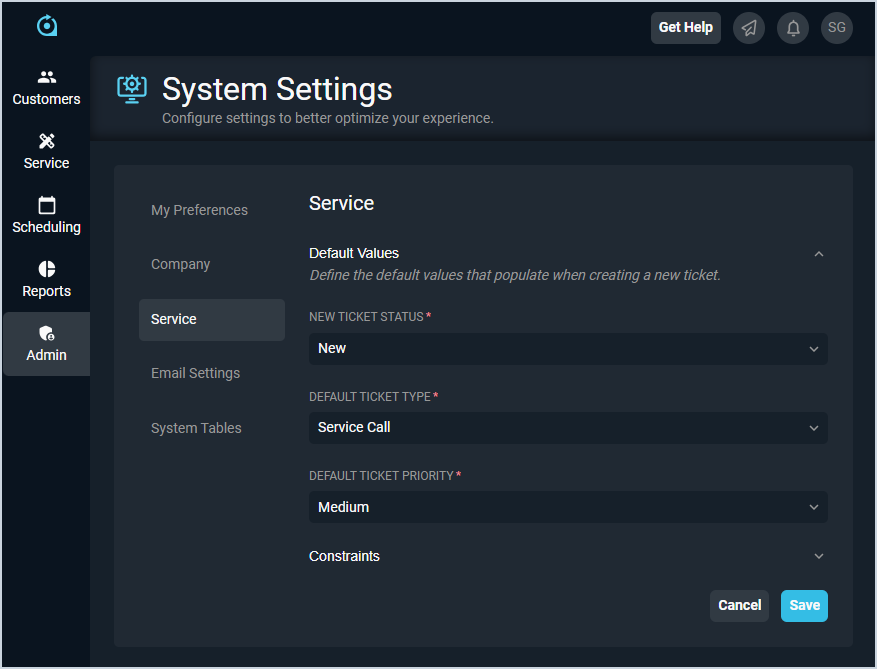The height and width of the screenshot is (669, 877).
Task: Open the Admin shield icon
Action: [x=47, y=334]
